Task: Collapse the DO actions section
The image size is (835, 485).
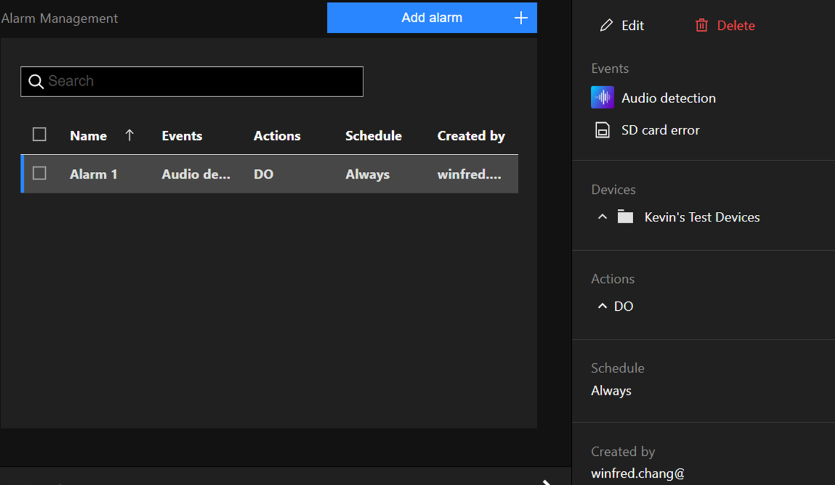Action: 602,306
